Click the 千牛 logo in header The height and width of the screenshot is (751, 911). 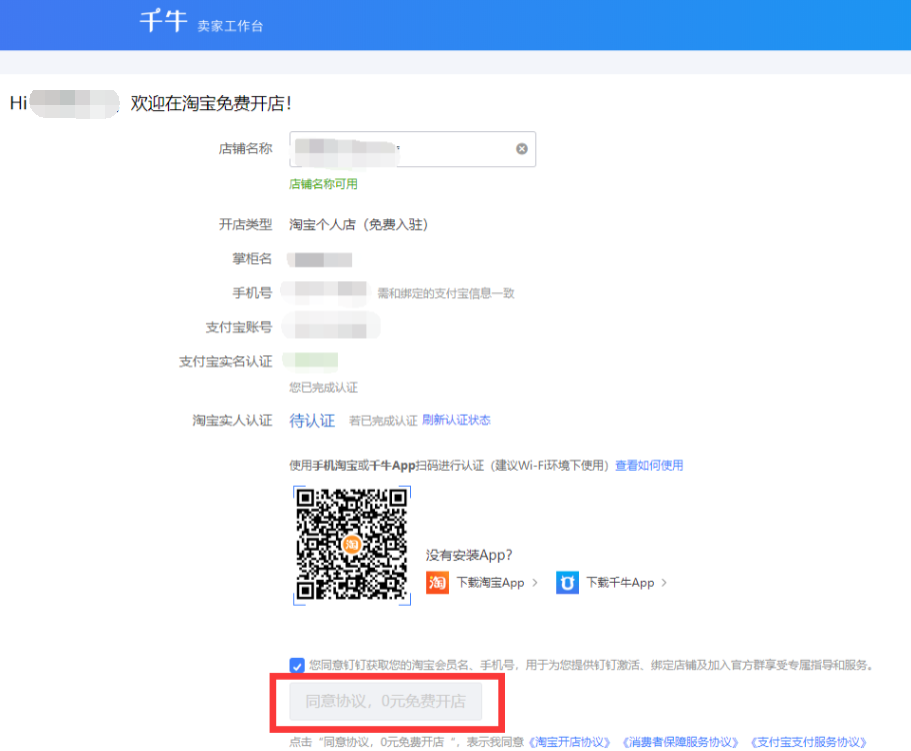(163, 22)
